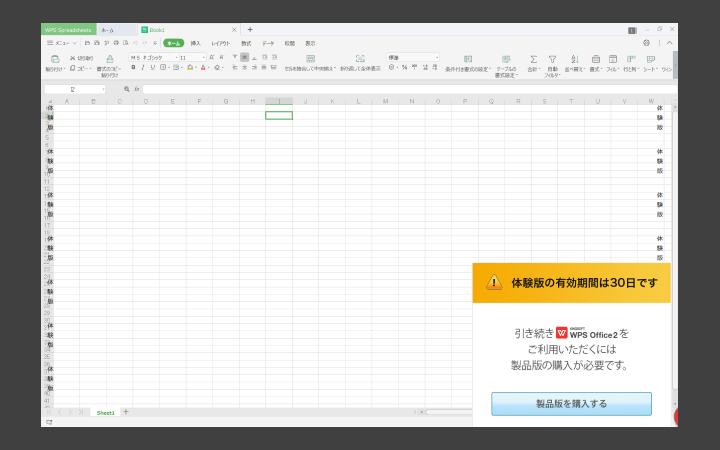Image resolution: width=720 pixels, height=450 pixels.
Task: Align cell content to the top
Action: click(x=235, y=57)
